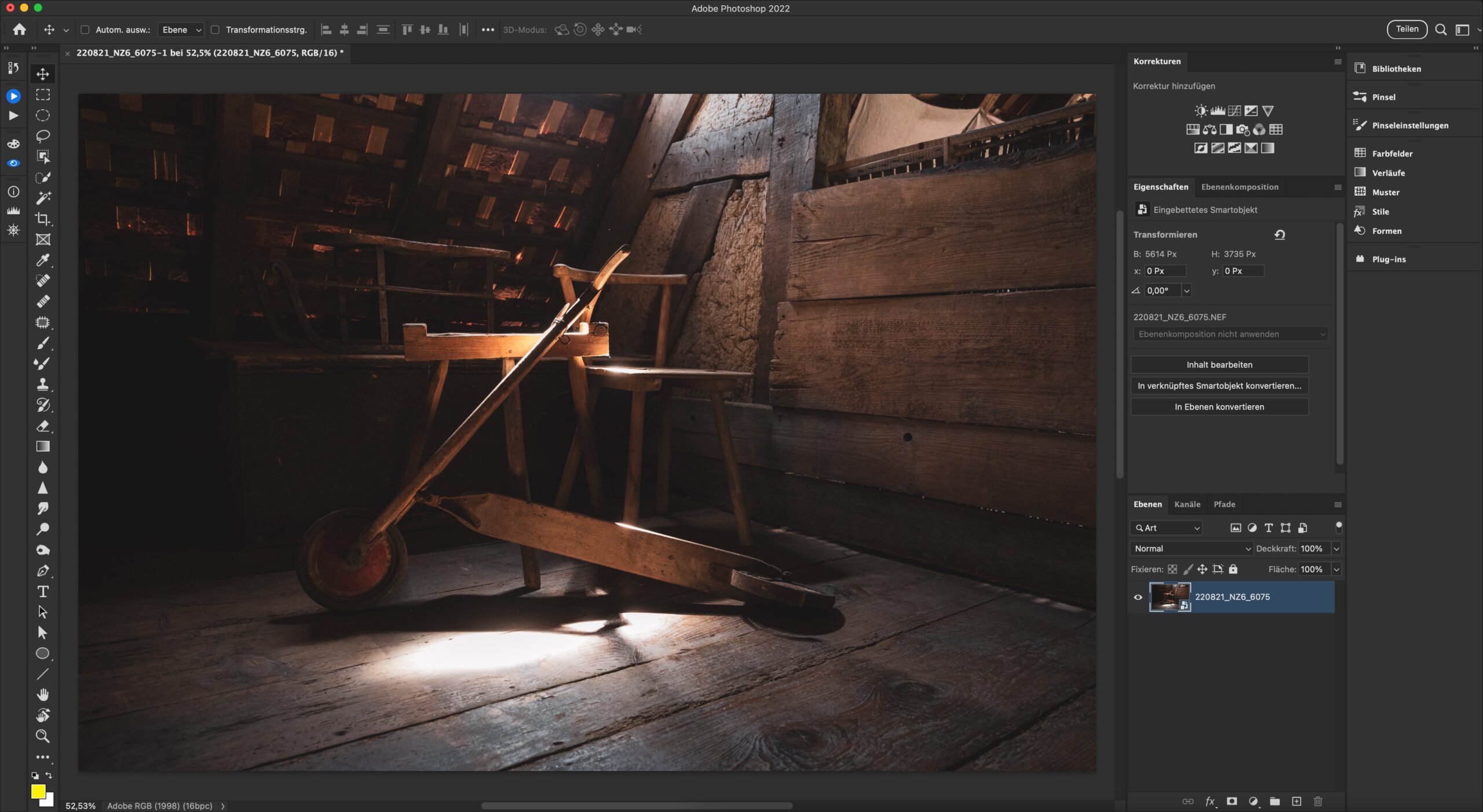Image resolution: width=1483 pixels, height=812 pixels.
Task: Click the Inhalt bearbeiten button
Action: click(x=1219, y=364)
